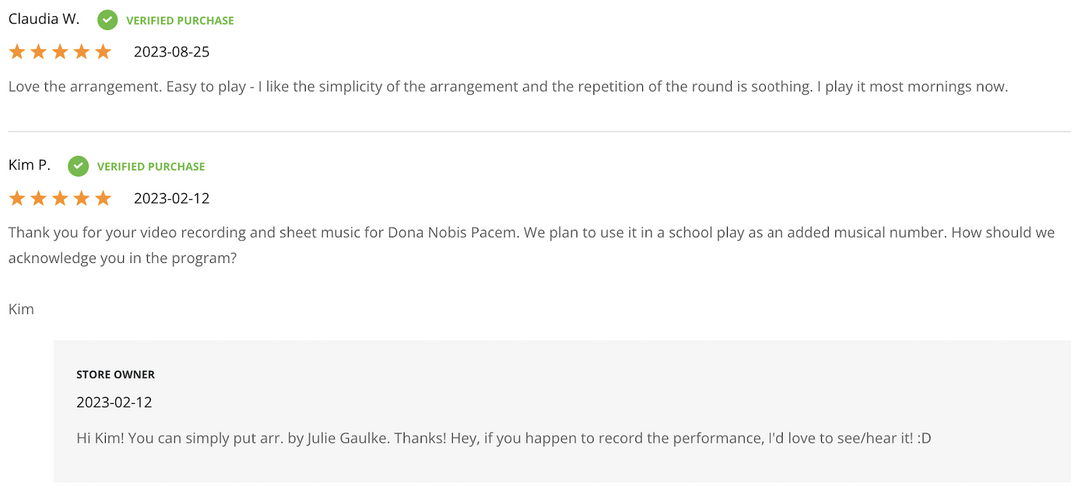Click the verified checkmark beside Claudia W.
This screenshot has height=492, width=1080.
click(107, 20)
